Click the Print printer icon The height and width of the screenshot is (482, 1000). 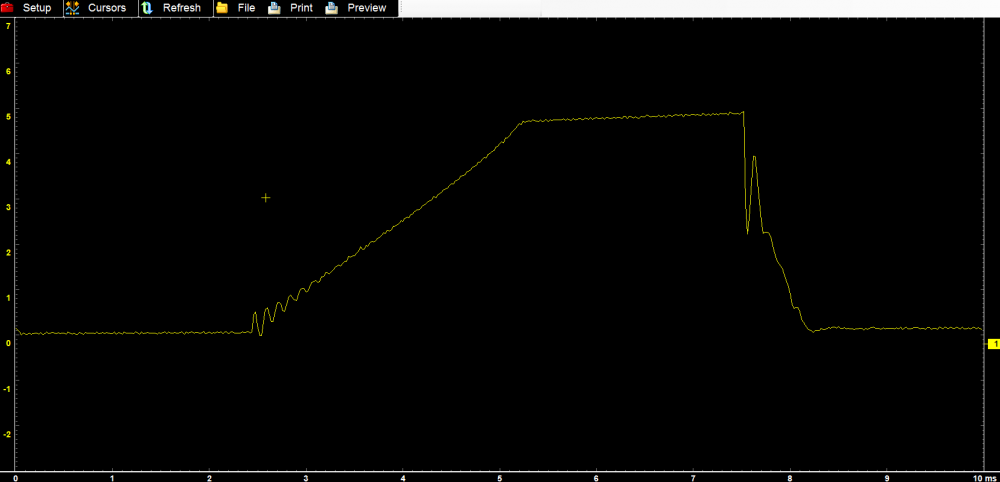pos(274,8)
